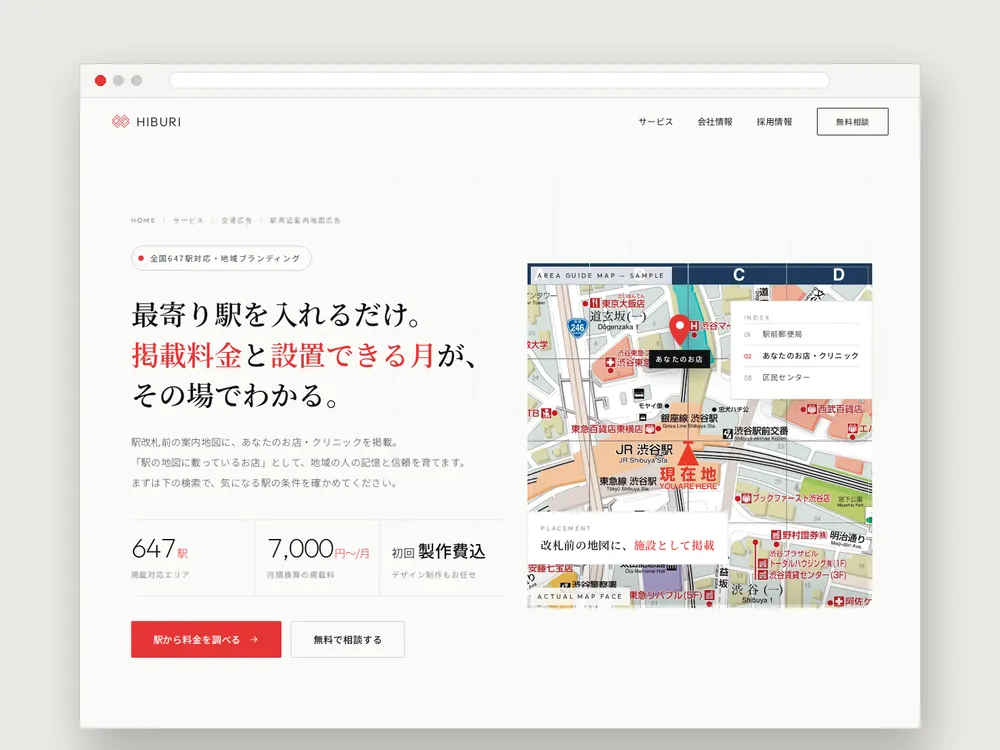Screen dimensions: 1000x750
Task: Click the あなたのお店 map label
Action: [679, 359]
